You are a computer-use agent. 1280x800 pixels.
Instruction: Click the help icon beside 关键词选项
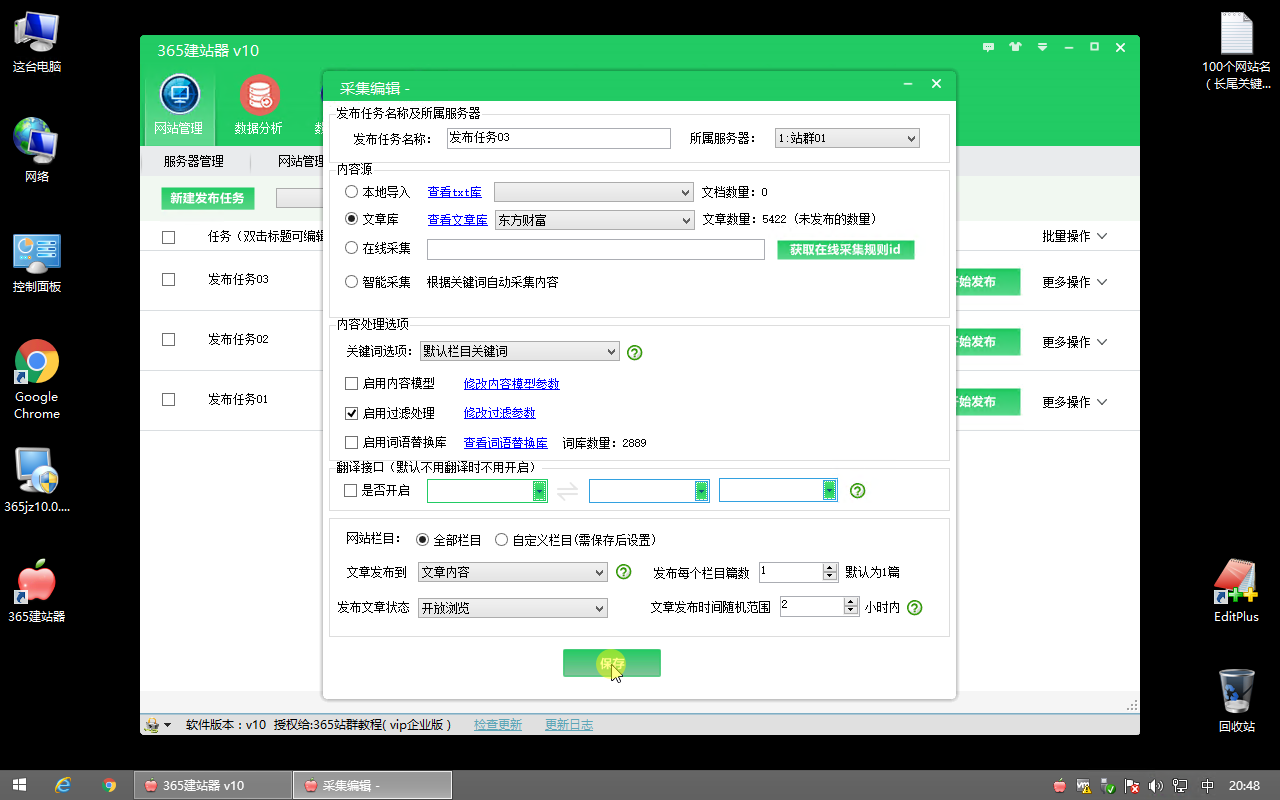click(x=634, y=352)
